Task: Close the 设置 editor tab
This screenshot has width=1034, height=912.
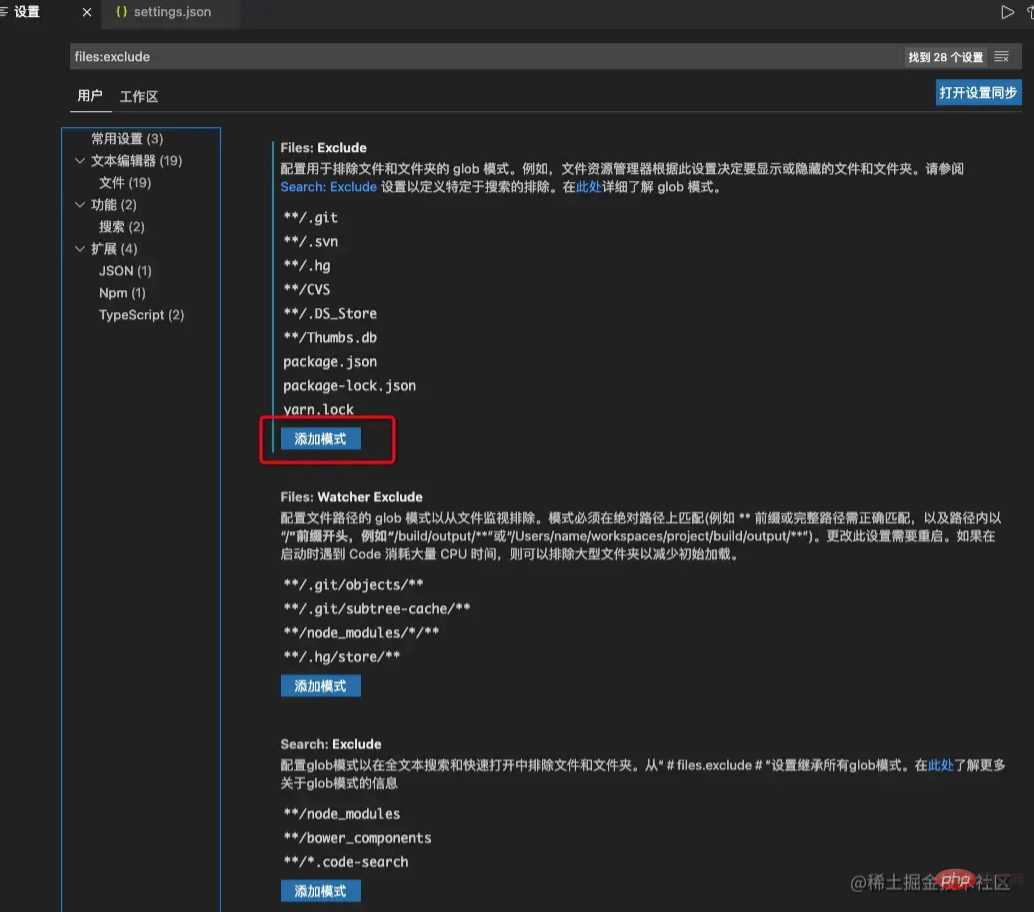Action: (87, 13)
